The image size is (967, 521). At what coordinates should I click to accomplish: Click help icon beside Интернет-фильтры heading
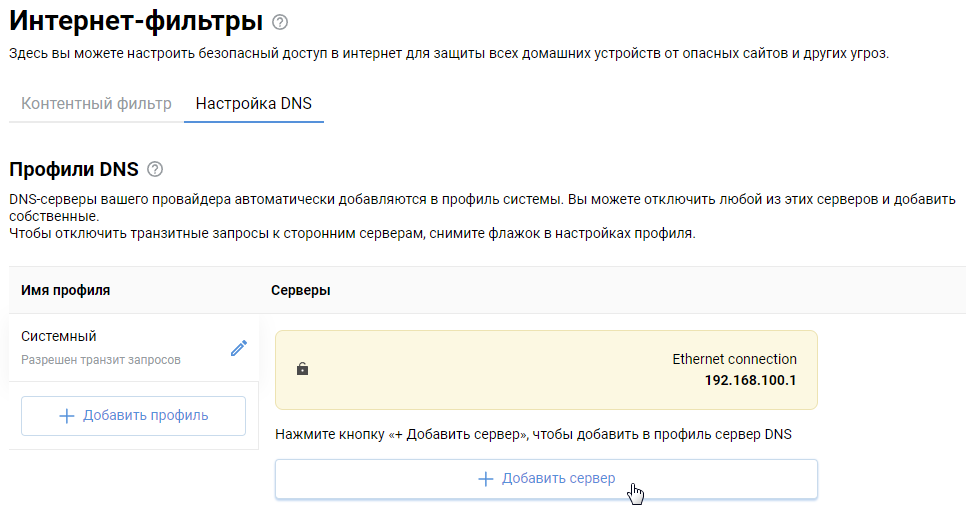(280, 21)
